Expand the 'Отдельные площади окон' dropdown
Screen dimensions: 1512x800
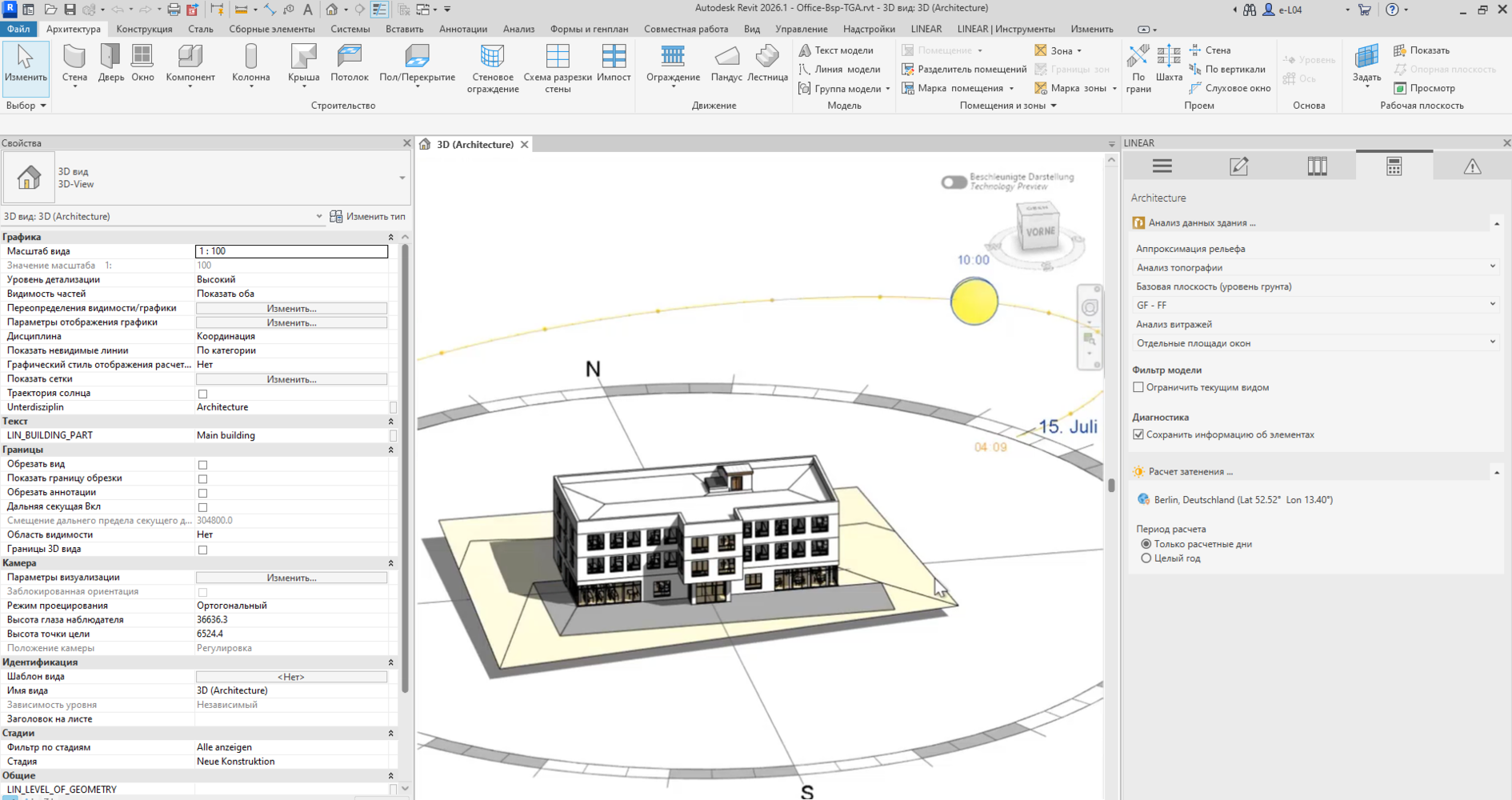[1315, 343]
